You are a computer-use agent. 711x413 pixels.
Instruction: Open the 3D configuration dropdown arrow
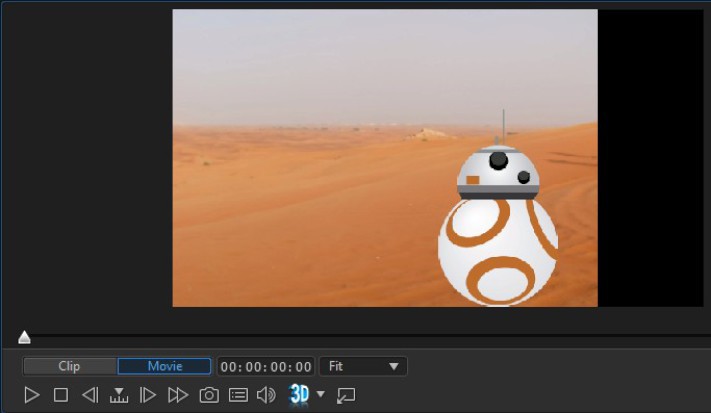point(321,394)
